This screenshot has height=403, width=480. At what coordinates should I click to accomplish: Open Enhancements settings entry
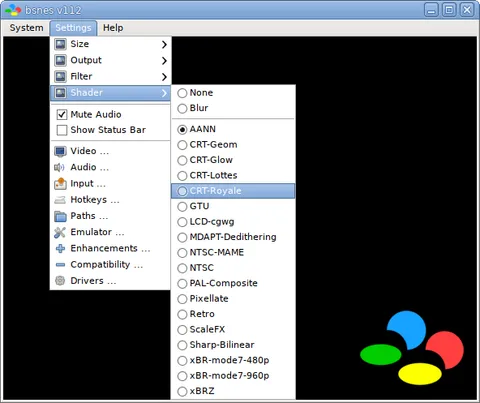pos(110,249)
